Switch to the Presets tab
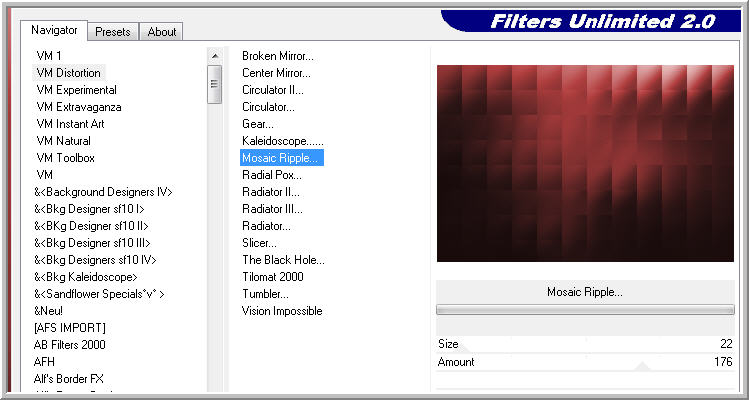749x400 pixels. pos(113,32)
